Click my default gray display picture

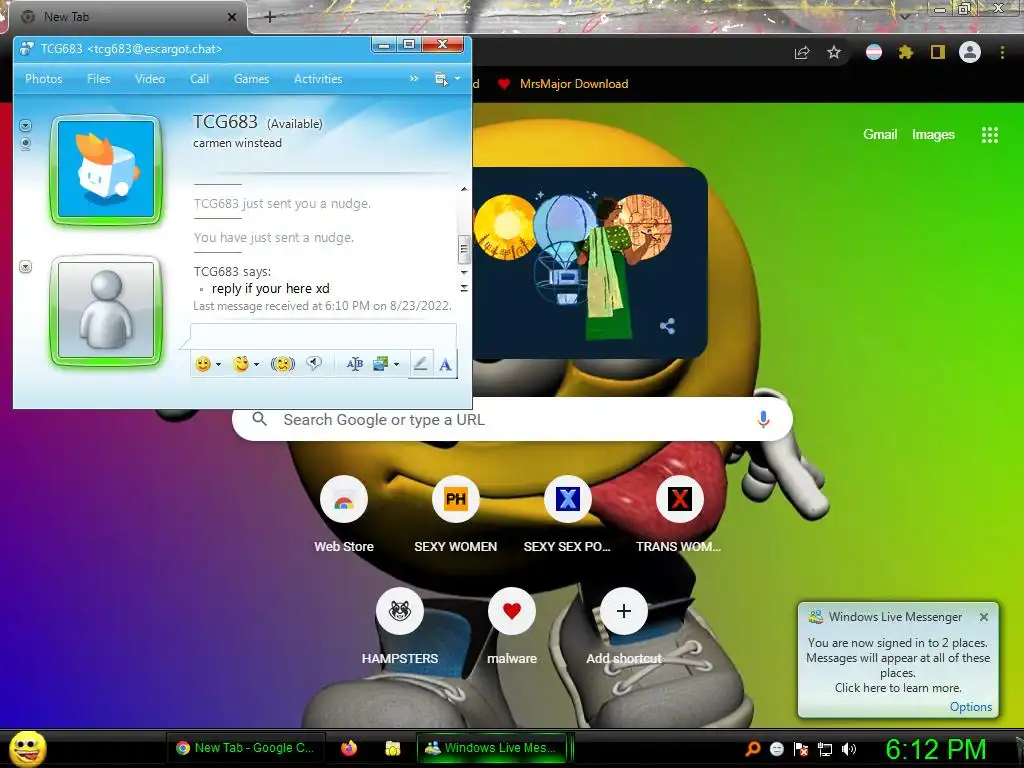[106, 310]
